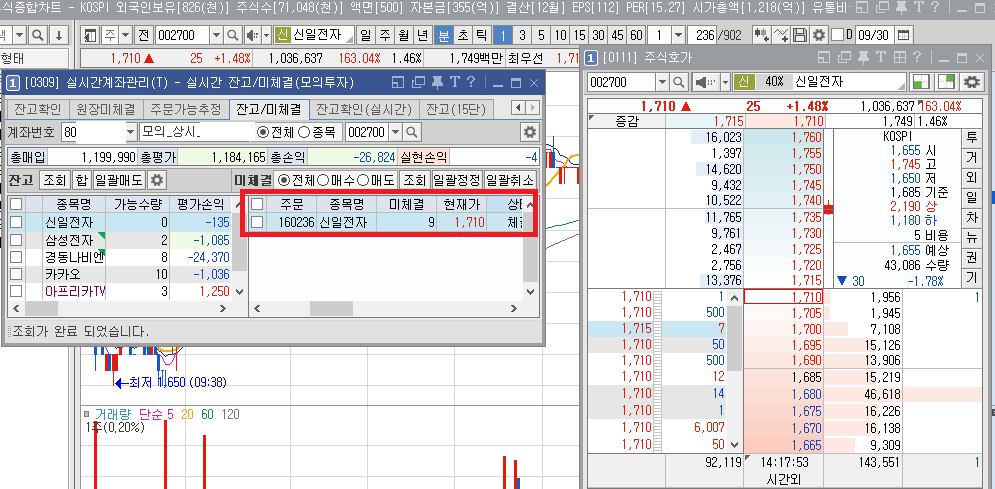This screenshot has width=995, height=489.
Task: Click the pin icon in 주식호가 title bar
Action: [x=862, y=58]
